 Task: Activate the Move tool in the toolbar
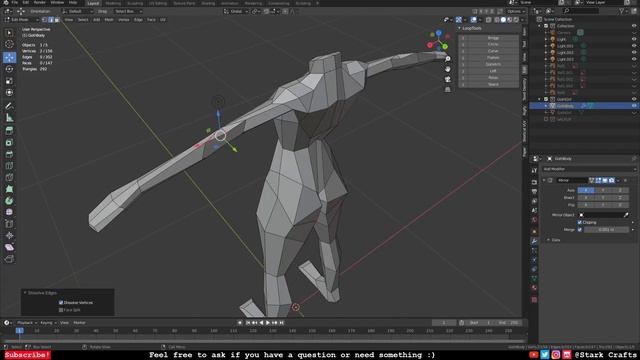(9, 57)
